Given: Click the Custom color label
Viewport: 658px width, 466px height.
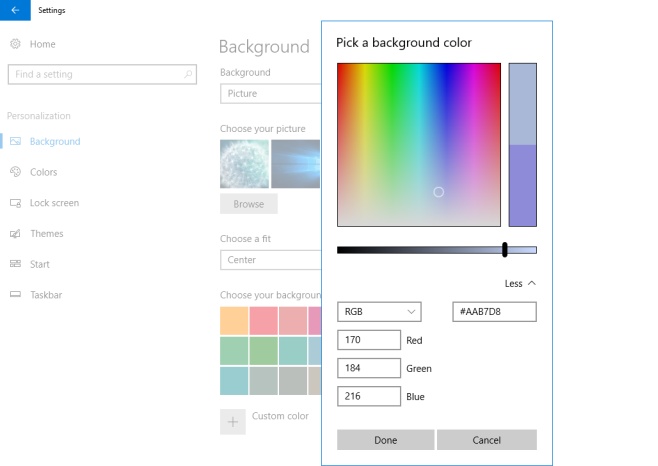Looking at the screenshot, I should click(280, 416).
